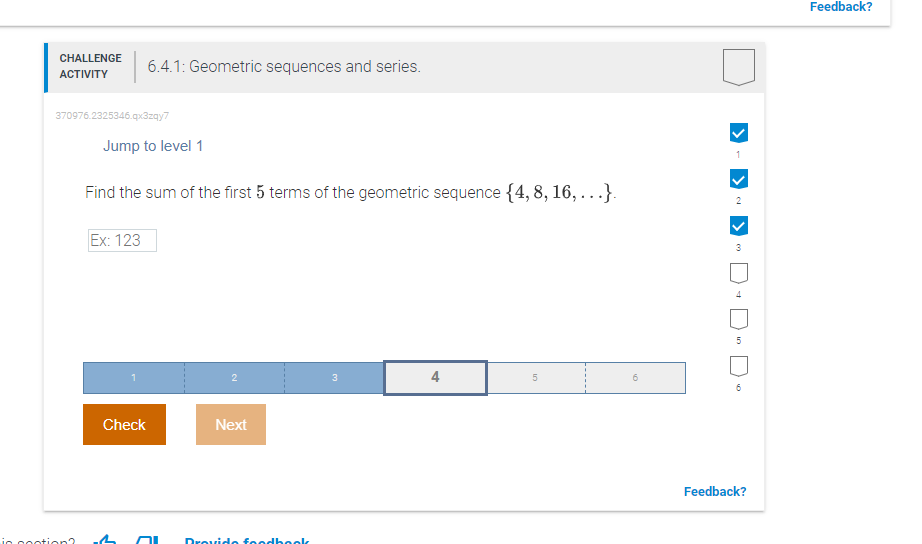The height and width of the screenshot is (544, 922).
Task: Select level 2 in the progress bar
Action: (234, 378)
